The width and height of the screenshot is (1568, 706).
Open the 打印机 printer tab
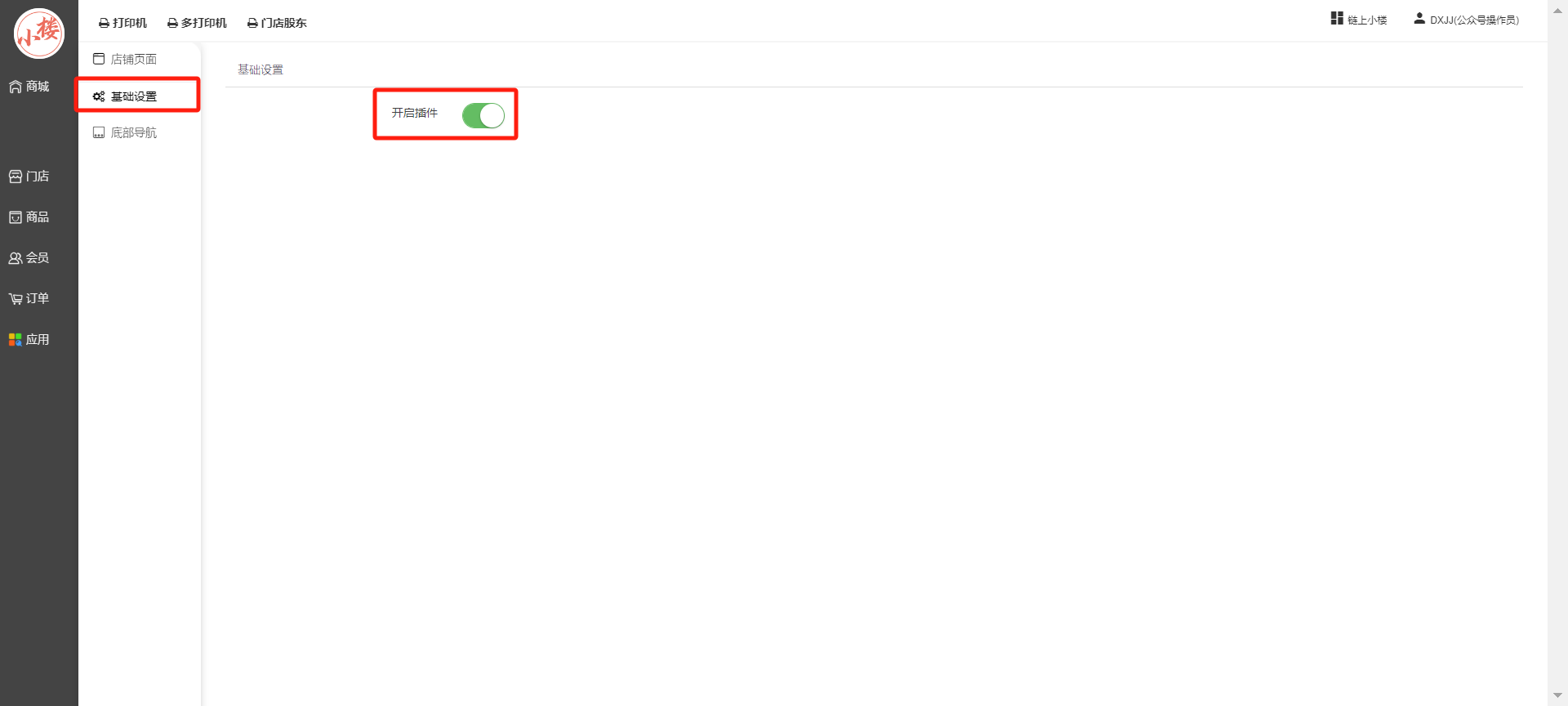click(x=122, y=23)
